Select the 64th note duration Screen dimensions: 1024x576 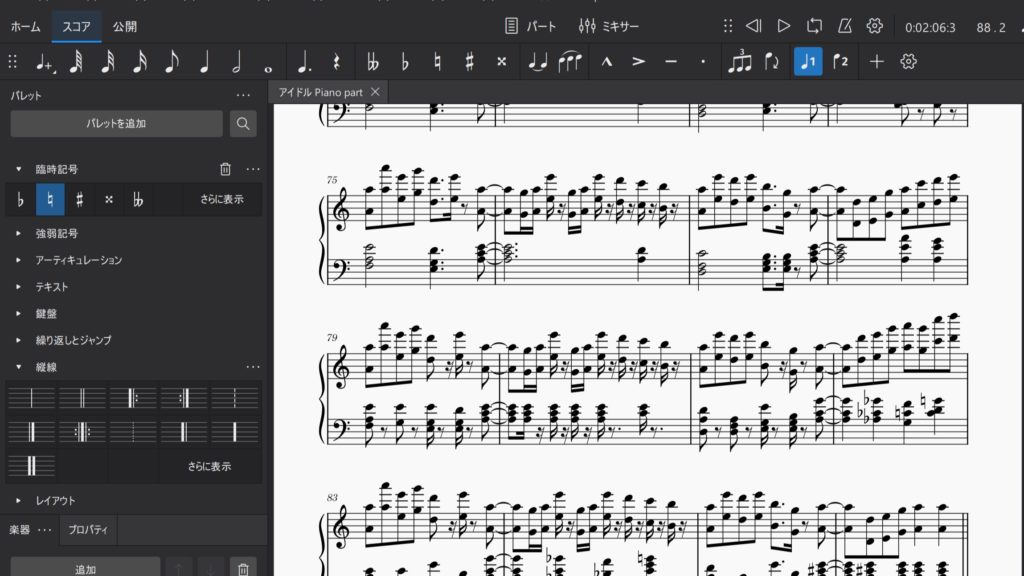76,61
